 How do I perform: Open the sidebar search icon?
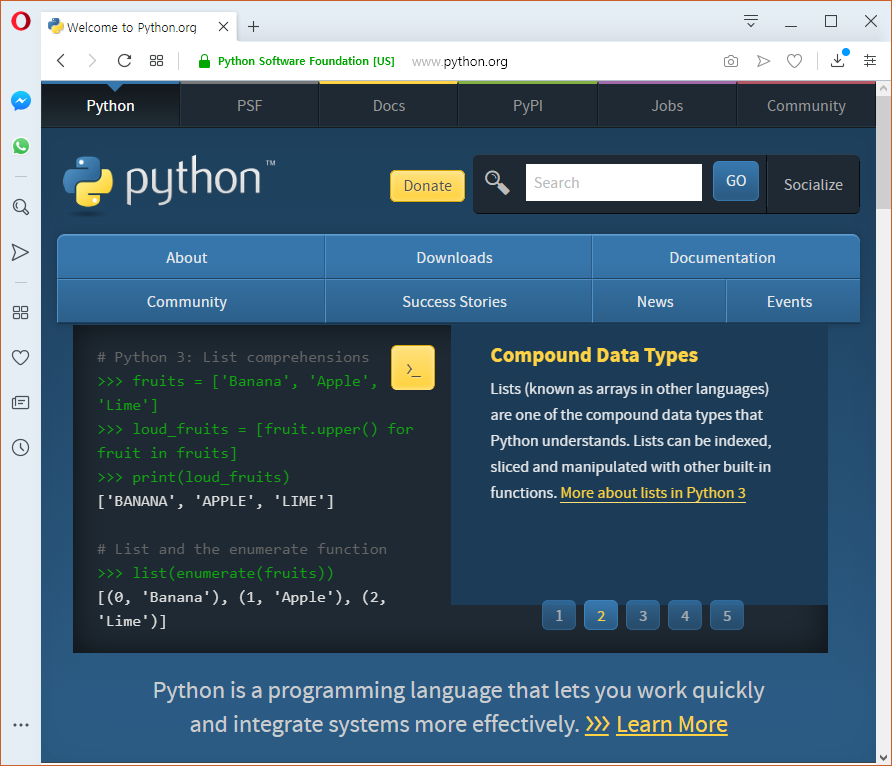click(x=20, y=207)
